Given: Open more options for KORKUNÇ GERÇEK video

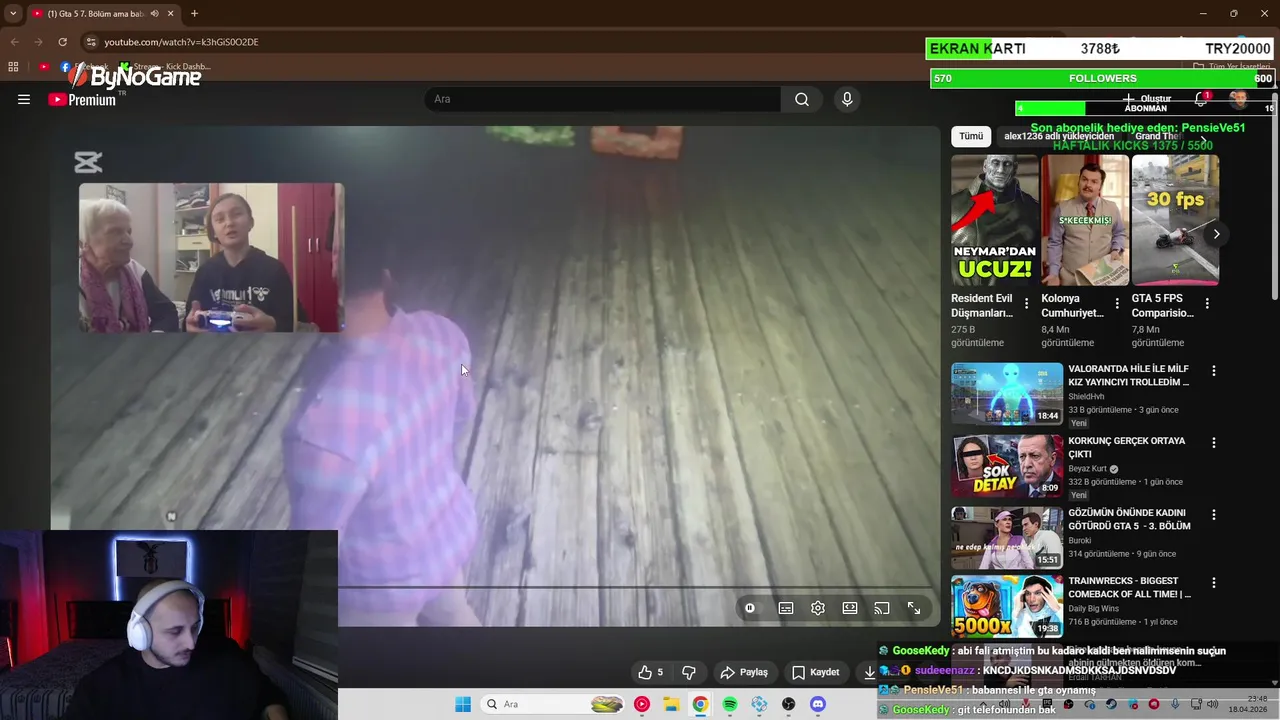Looking at the screenshot, I should pos(1214,443).
